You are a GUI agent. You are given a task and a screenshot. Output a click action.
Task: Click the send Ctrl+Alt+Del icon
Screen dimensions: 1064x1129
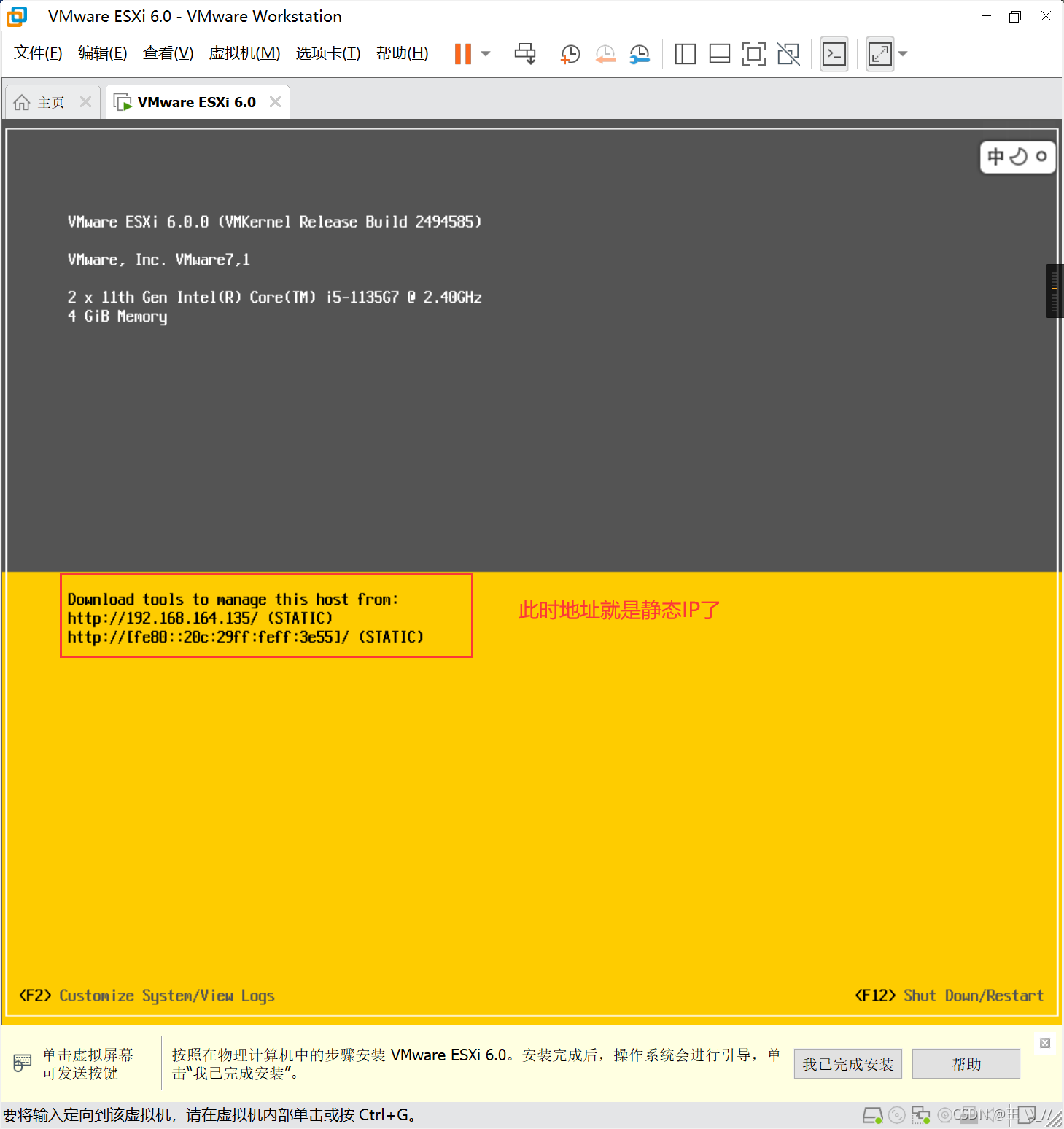tap(525, 54)
